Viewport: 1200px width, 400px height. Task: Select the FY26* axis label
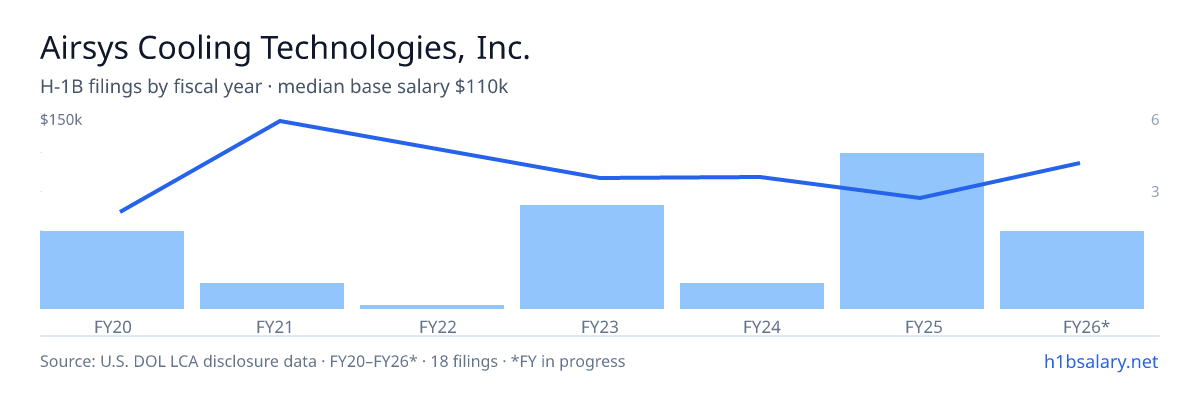pos(1086,326)
